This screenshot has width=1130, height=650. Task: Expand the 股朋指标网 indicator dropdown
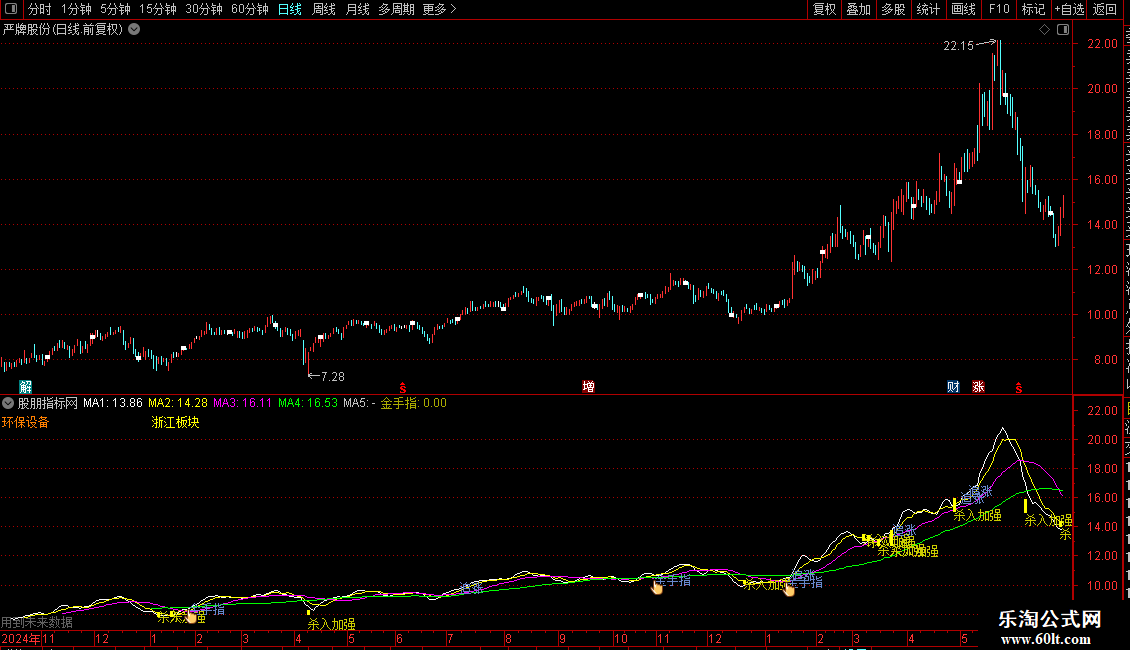tap(8, 403)
